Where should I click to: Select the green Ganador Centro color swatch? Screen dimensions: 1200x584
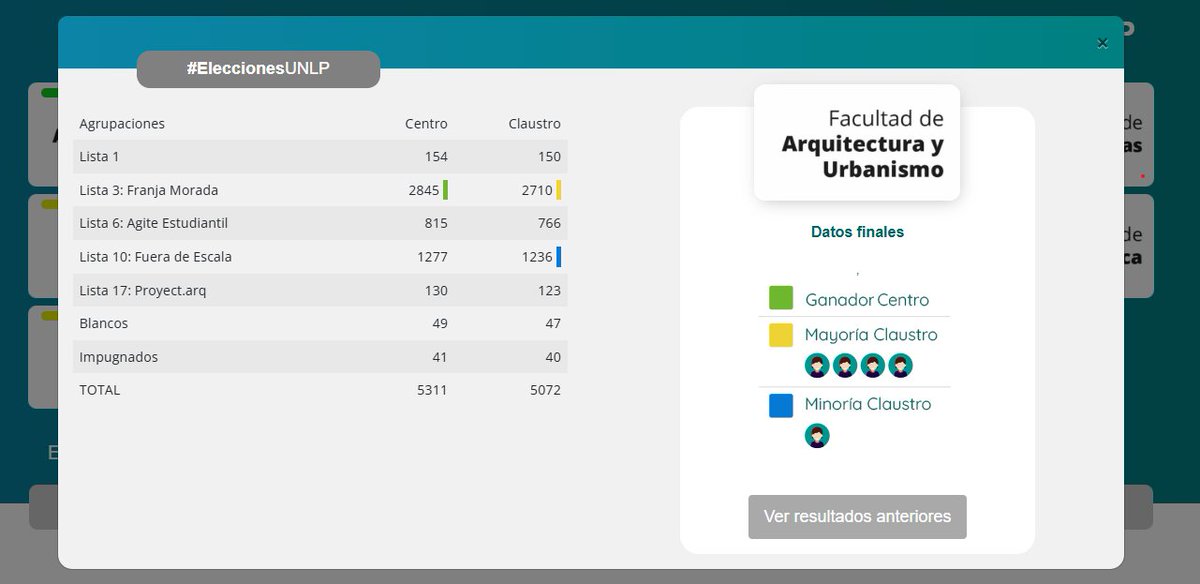pyautogui.click(x=780, y=299)
